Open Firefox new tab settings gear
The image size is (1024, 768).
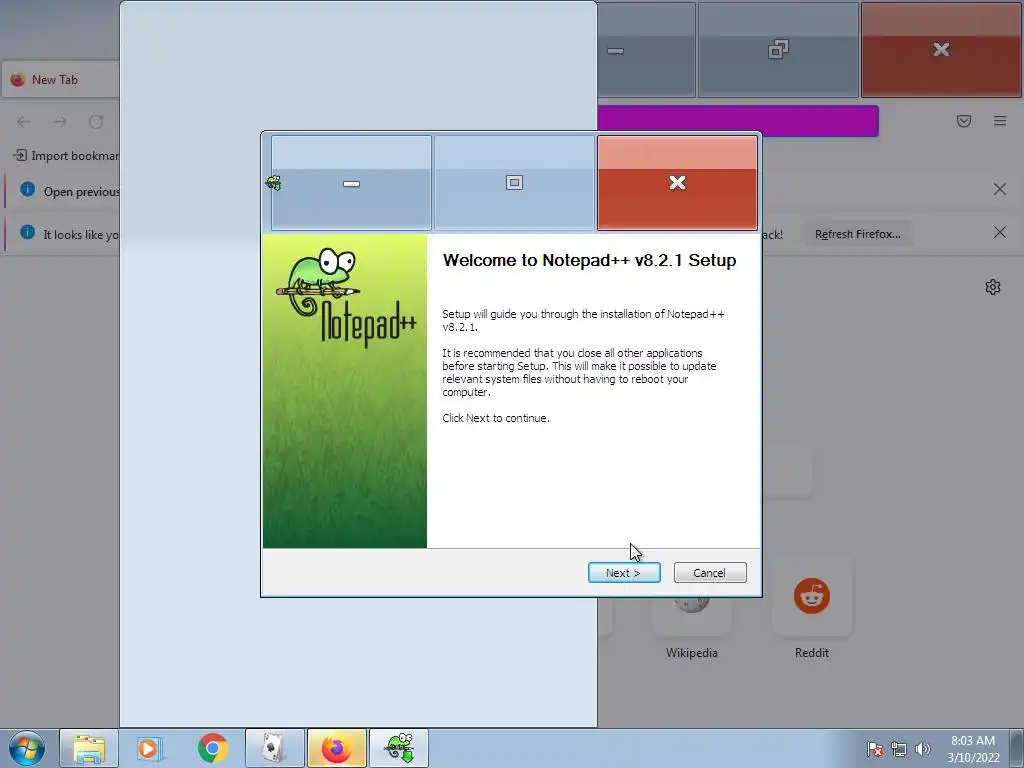993,287
